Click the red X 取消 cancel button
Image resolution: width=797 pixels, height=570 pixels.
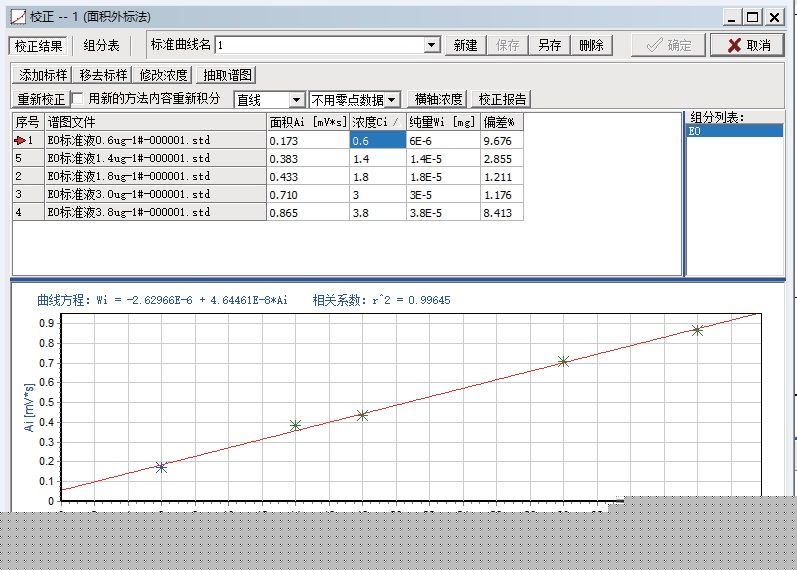[x=749, y=45]
